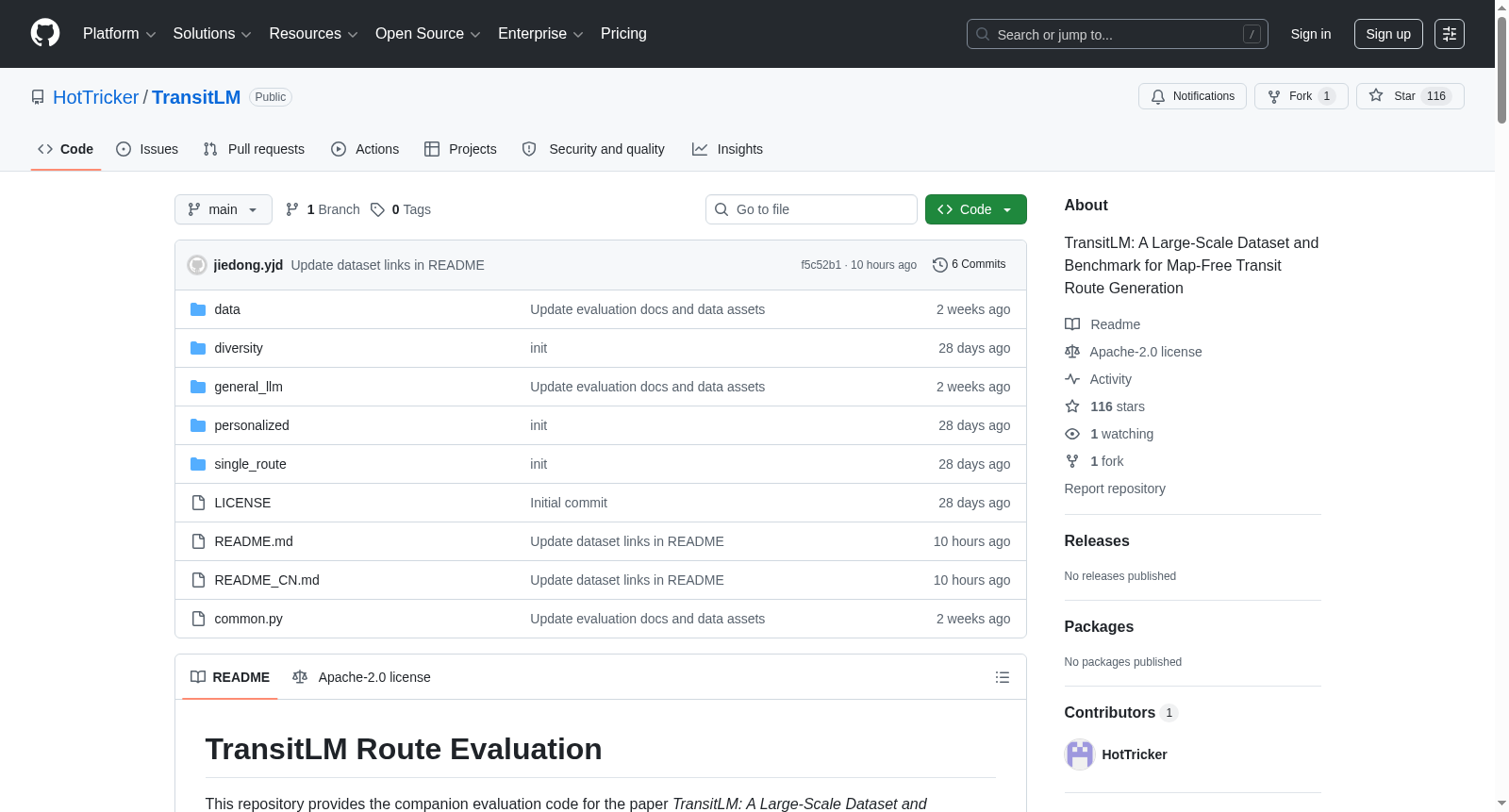Click the README.md file icon
The height and width of the screenshot is (812, 1509).
pyautogui.click(x=198, y=541)
